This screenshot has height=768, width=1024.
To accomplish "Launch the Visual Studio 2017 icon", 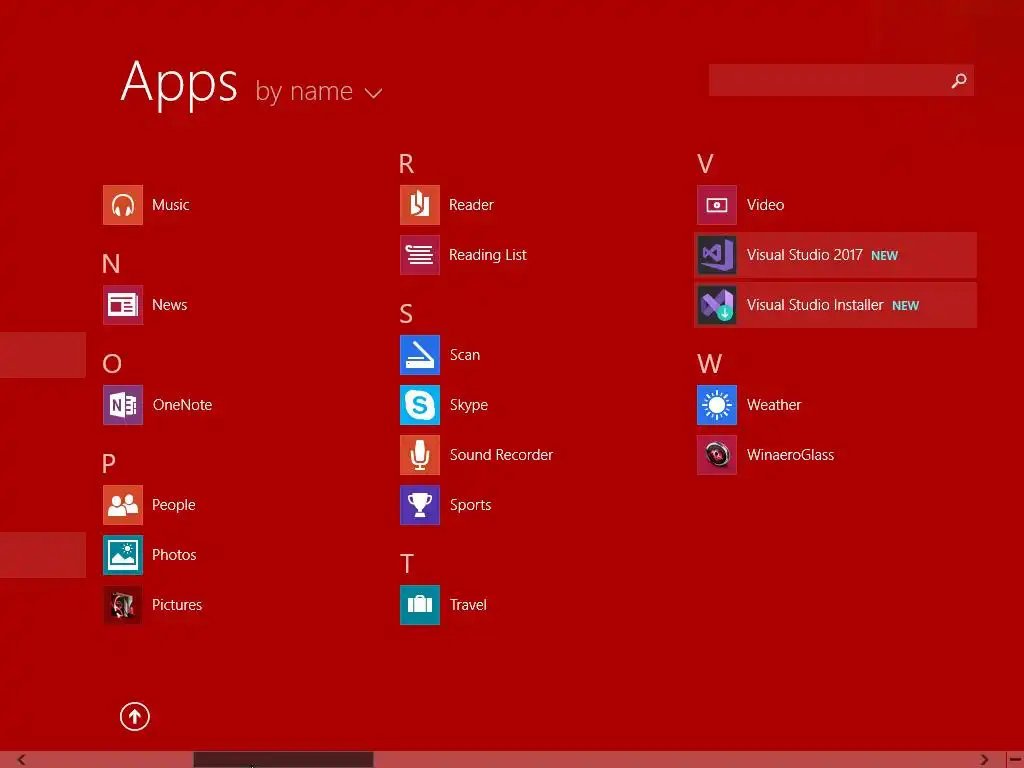I will 717,255.
